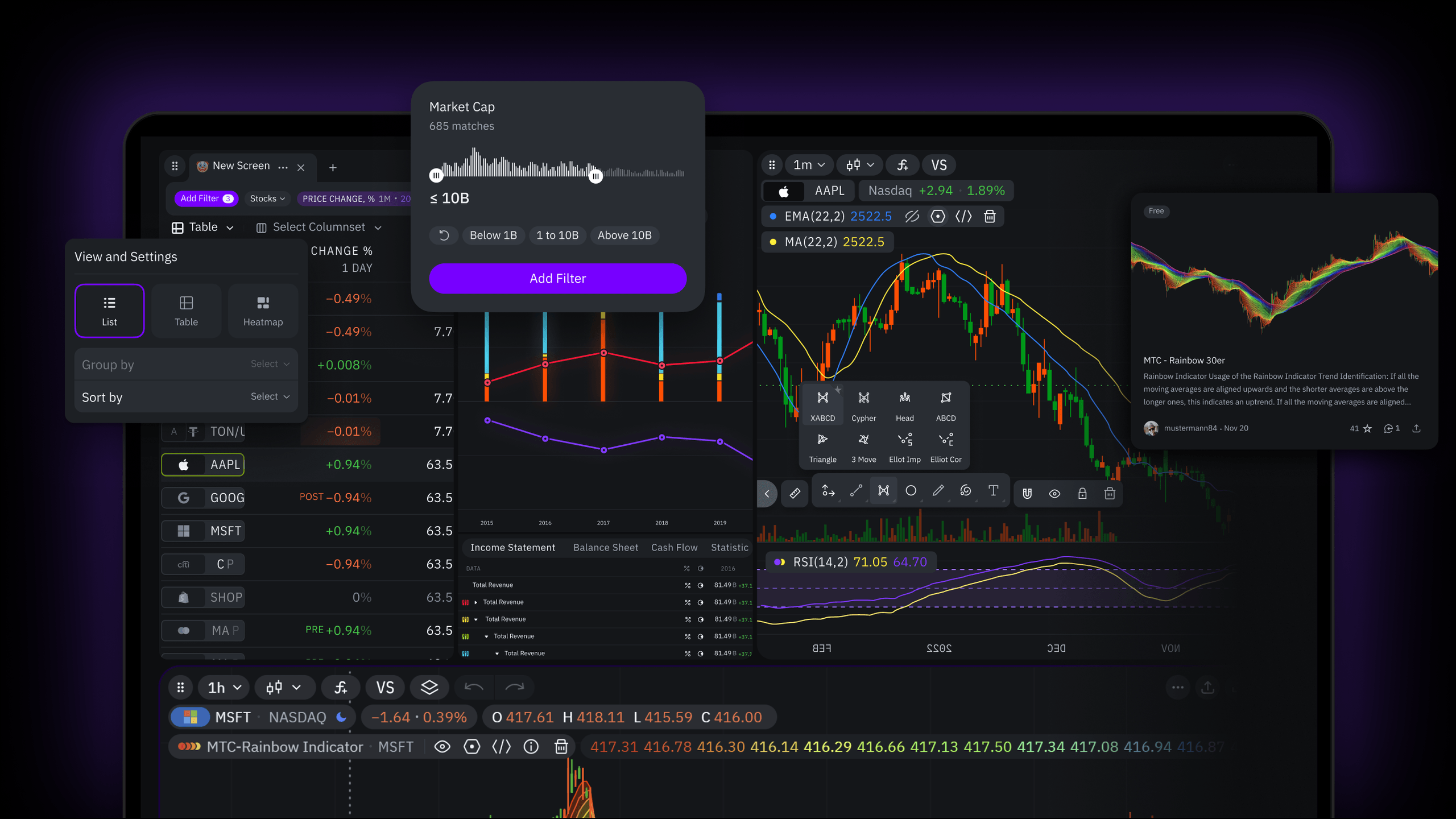Open chart type dropdown in MSFT chart

pyautogui.click(x=284, y=687)
